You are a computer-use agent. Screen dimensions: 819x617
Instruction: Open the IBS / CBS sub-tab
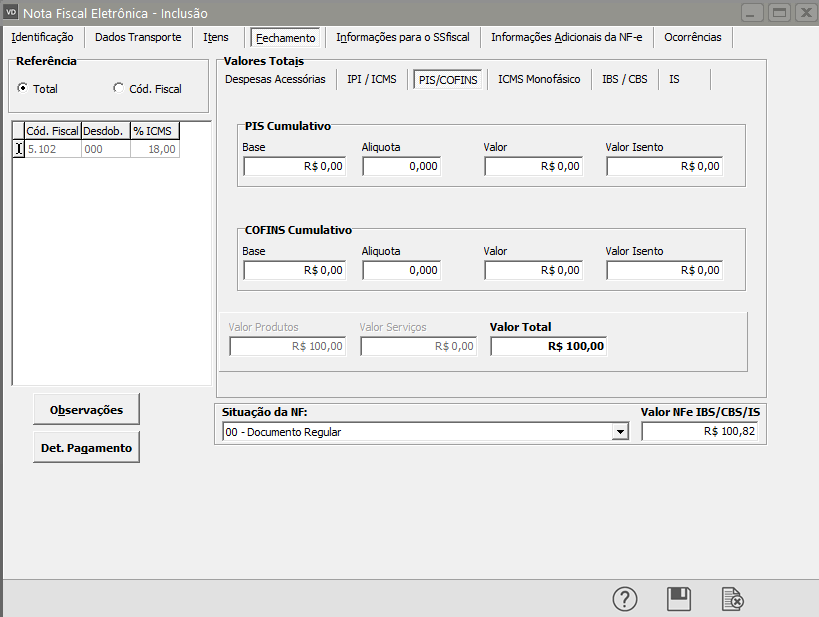click(624, 79)
